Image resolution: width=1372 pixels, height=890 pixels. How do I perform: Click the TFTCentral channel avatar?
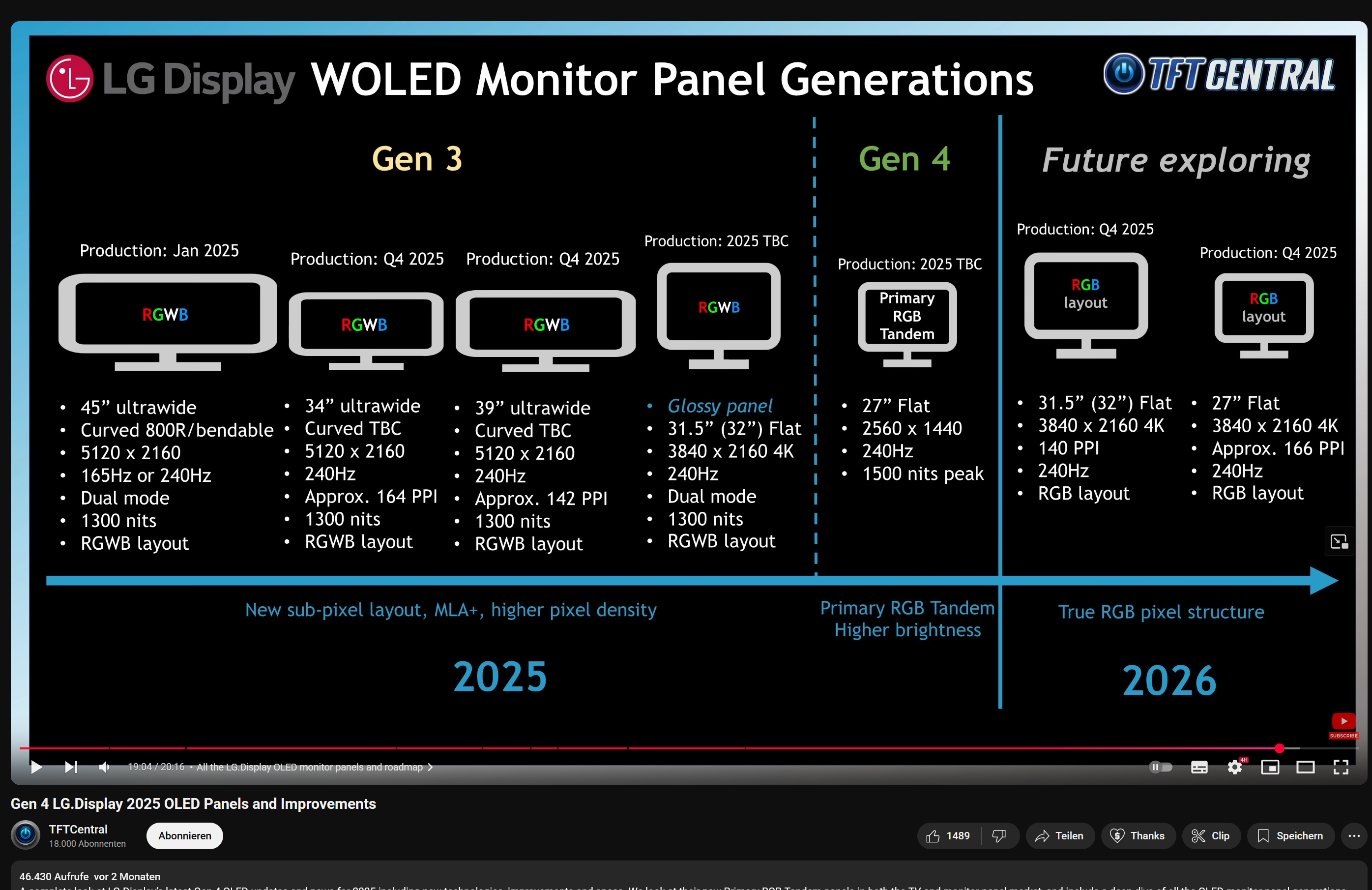coord(25,835)
